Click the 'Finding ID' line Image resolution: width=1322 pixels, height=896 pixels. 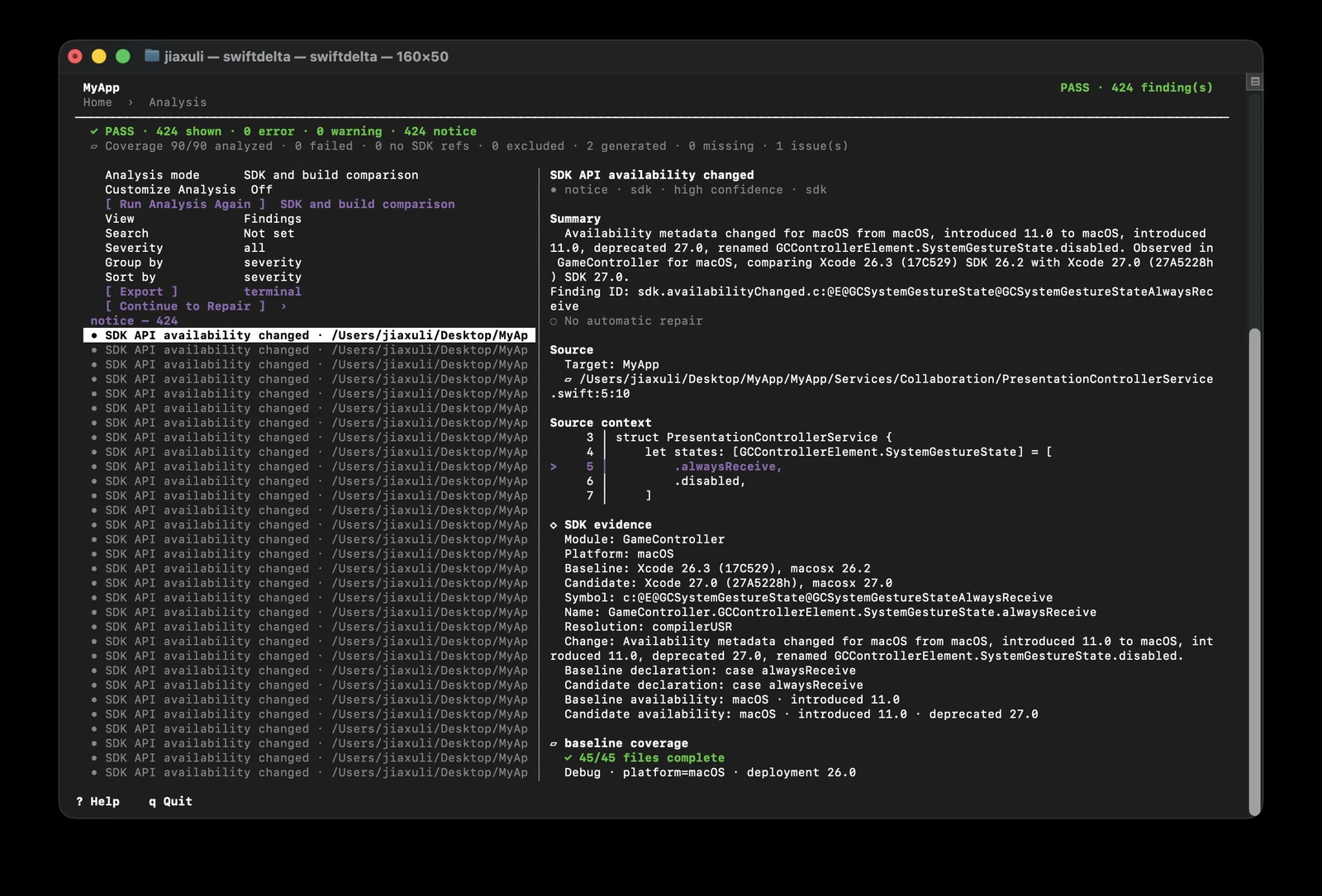(x=882, y=299)
